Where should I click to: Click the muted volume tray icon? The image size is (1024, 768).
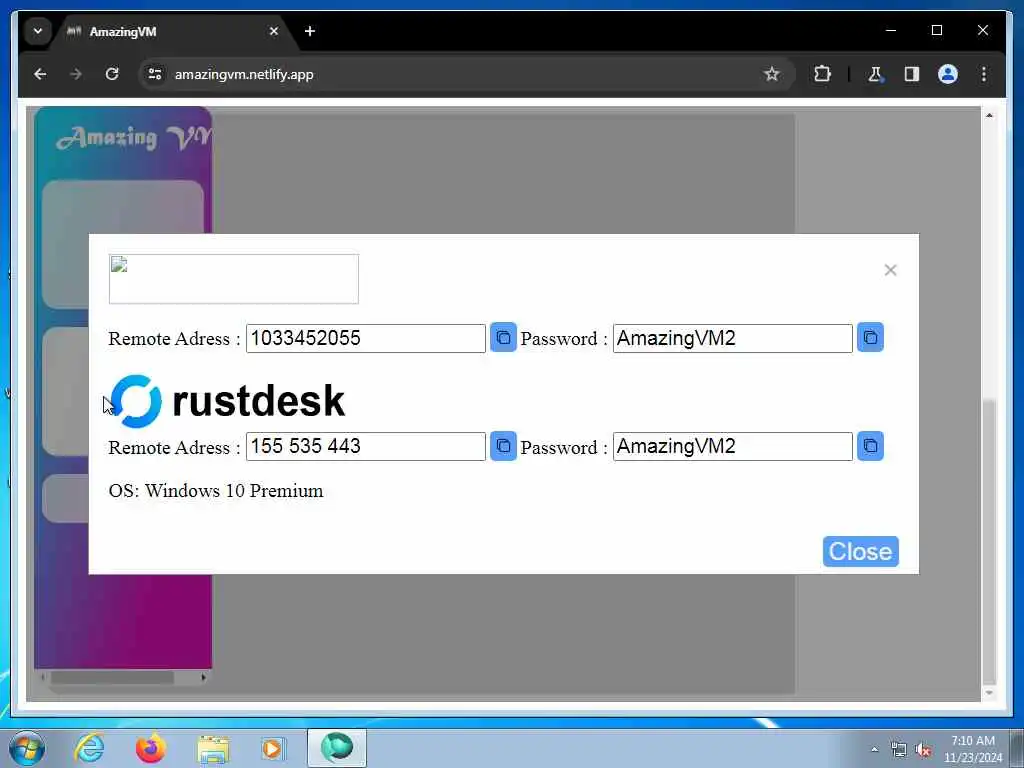(923, 749)
